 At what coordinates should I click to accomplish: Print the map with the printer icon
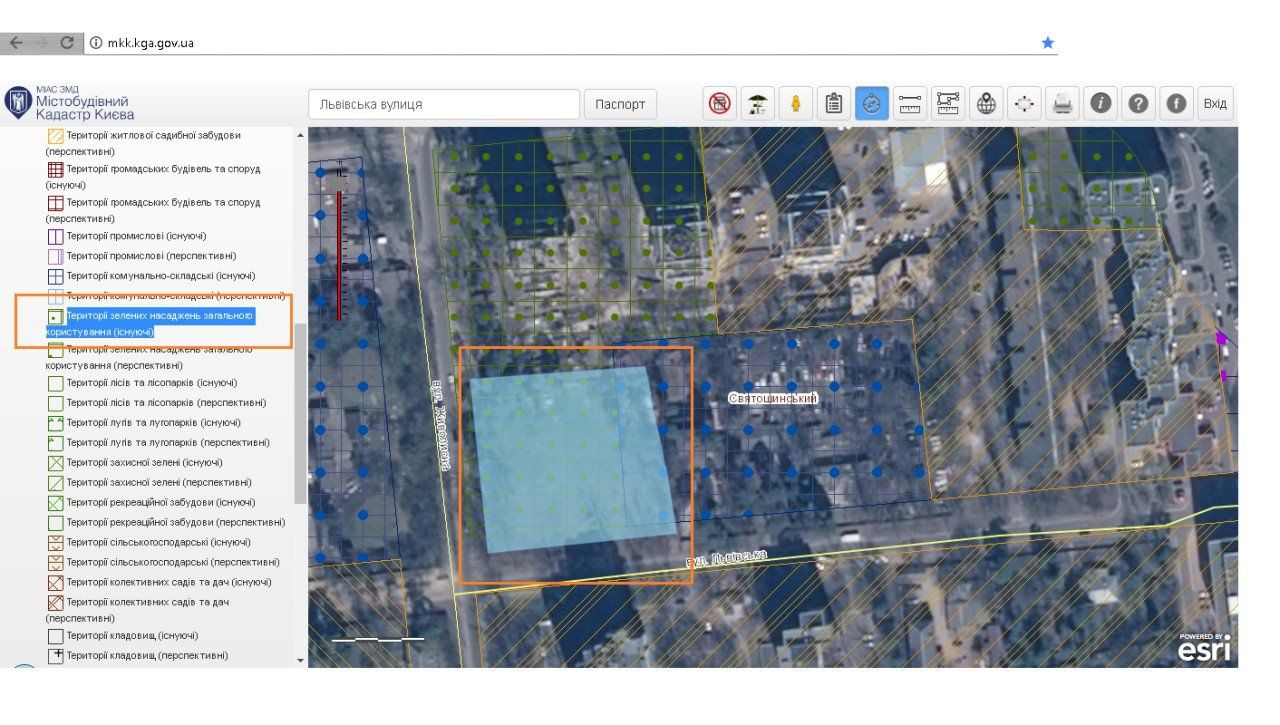pos(1063,104)
